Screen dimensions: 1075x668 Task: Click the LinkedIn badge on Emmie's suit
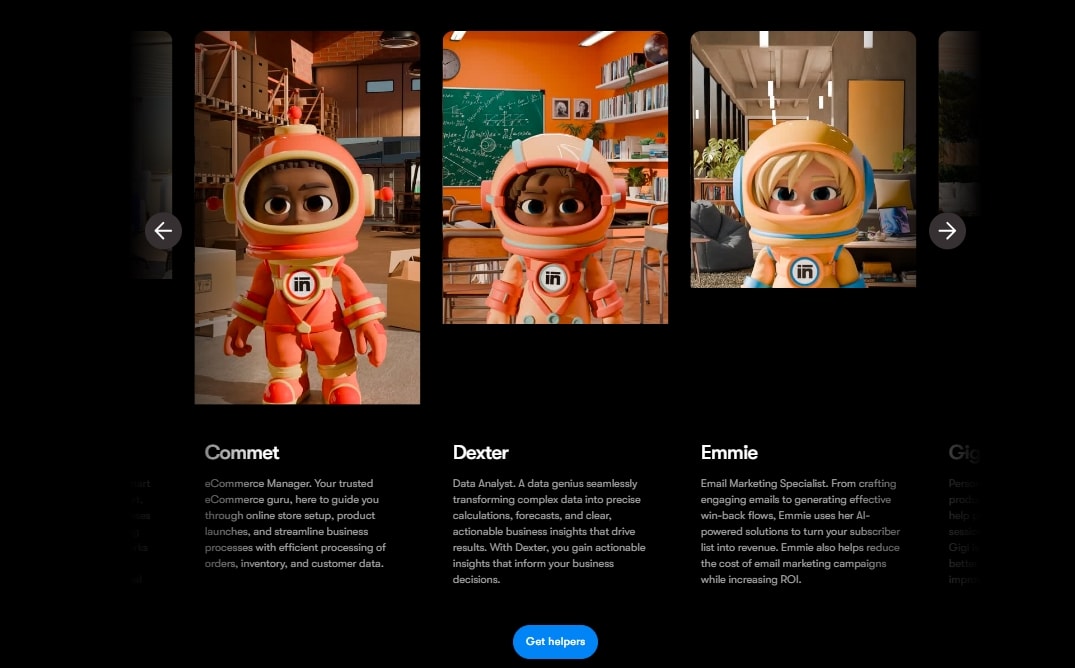806,268
